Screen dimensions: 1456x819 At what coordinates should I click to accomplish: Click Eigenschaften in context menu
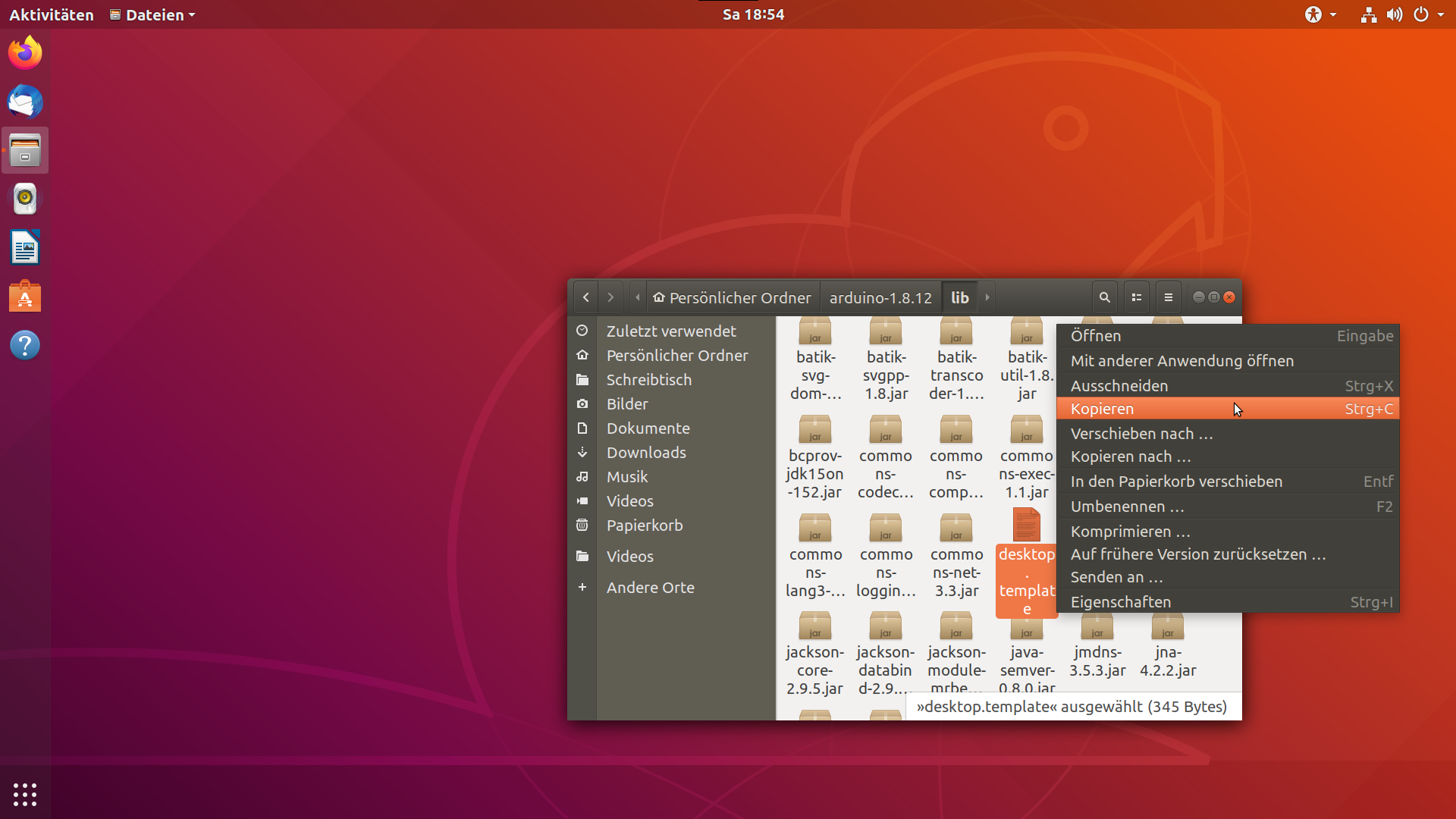coord(1228,602)
